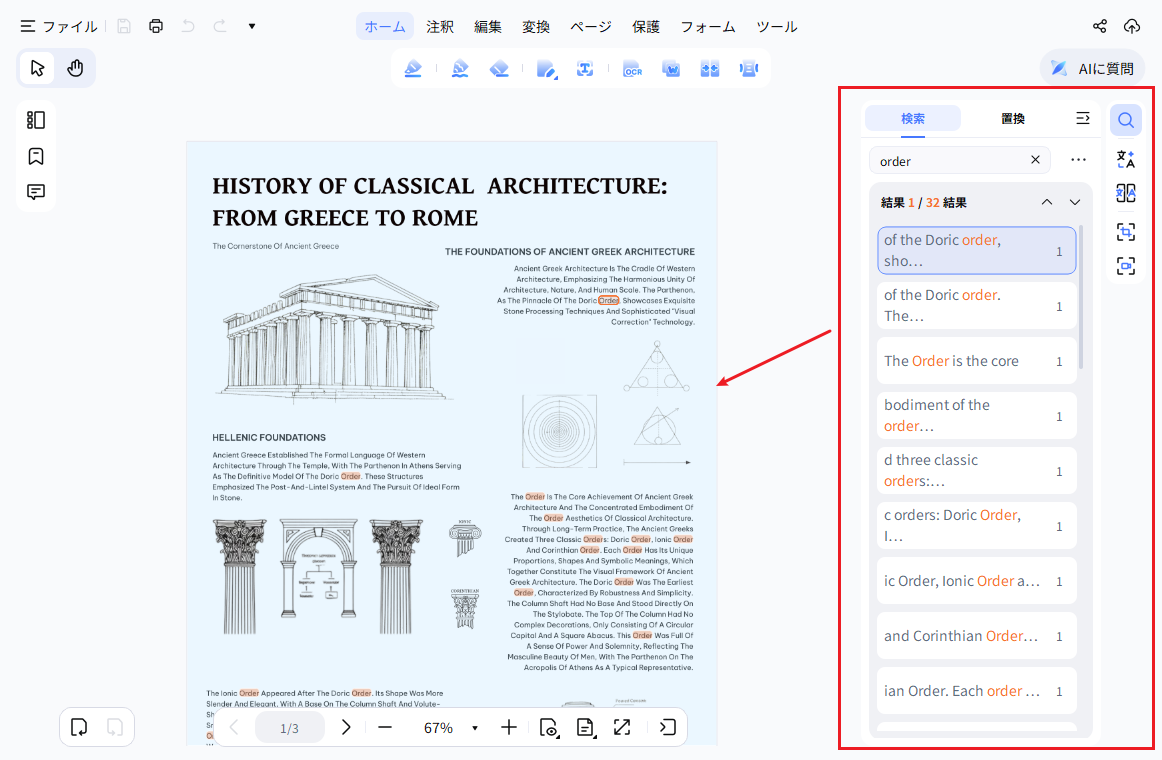Select result "bodiment of the order…"

point(977,416)
